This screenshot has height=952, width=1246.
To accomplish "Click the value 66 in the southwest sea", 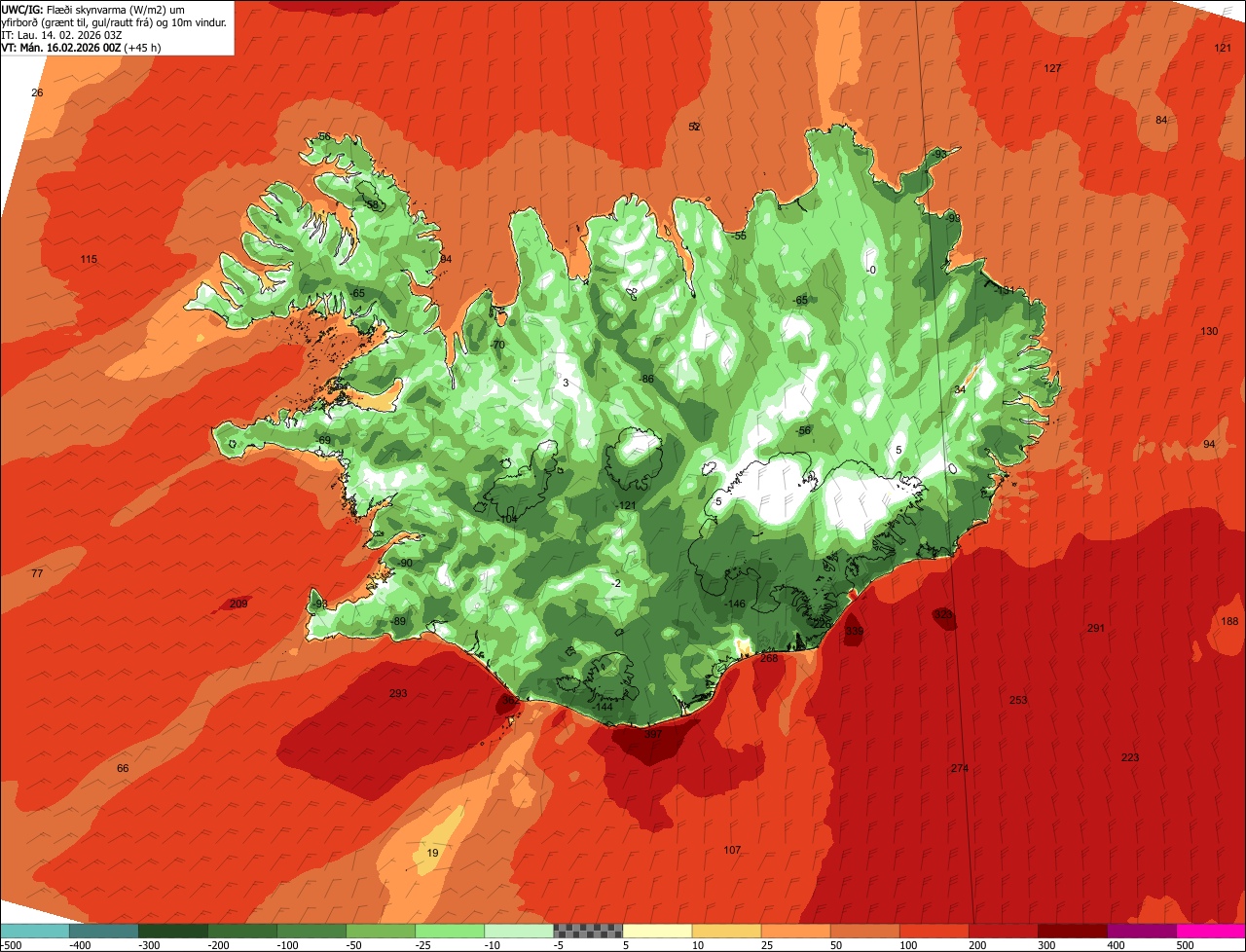I will [123, 768].
